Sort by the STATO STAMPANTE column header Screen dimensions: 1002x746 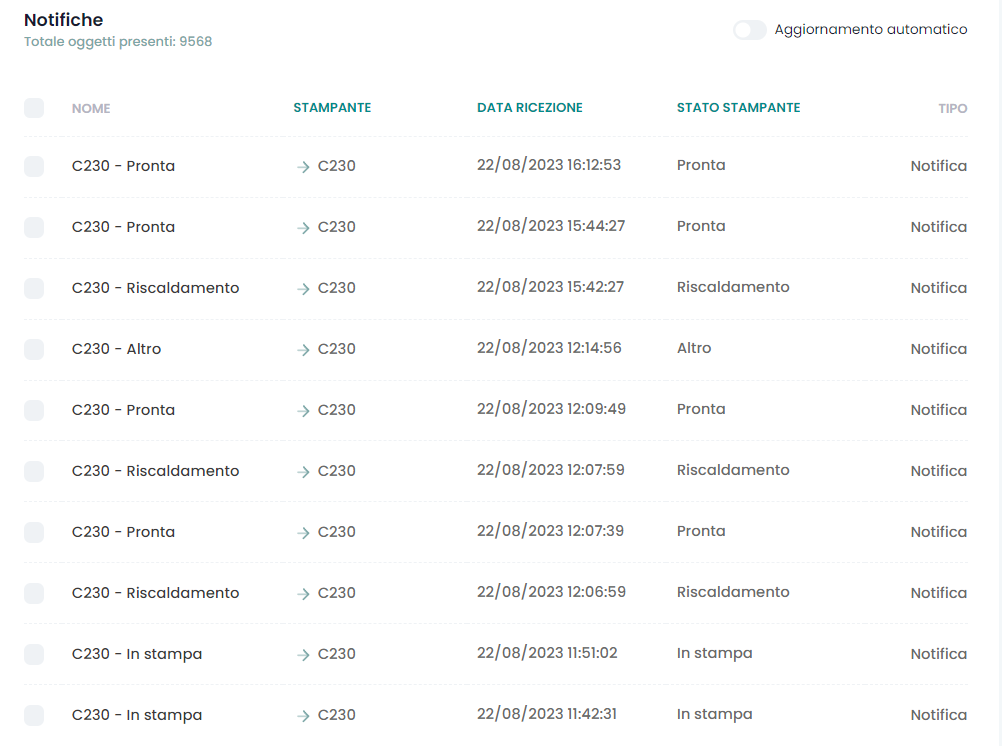coord(738,108)
